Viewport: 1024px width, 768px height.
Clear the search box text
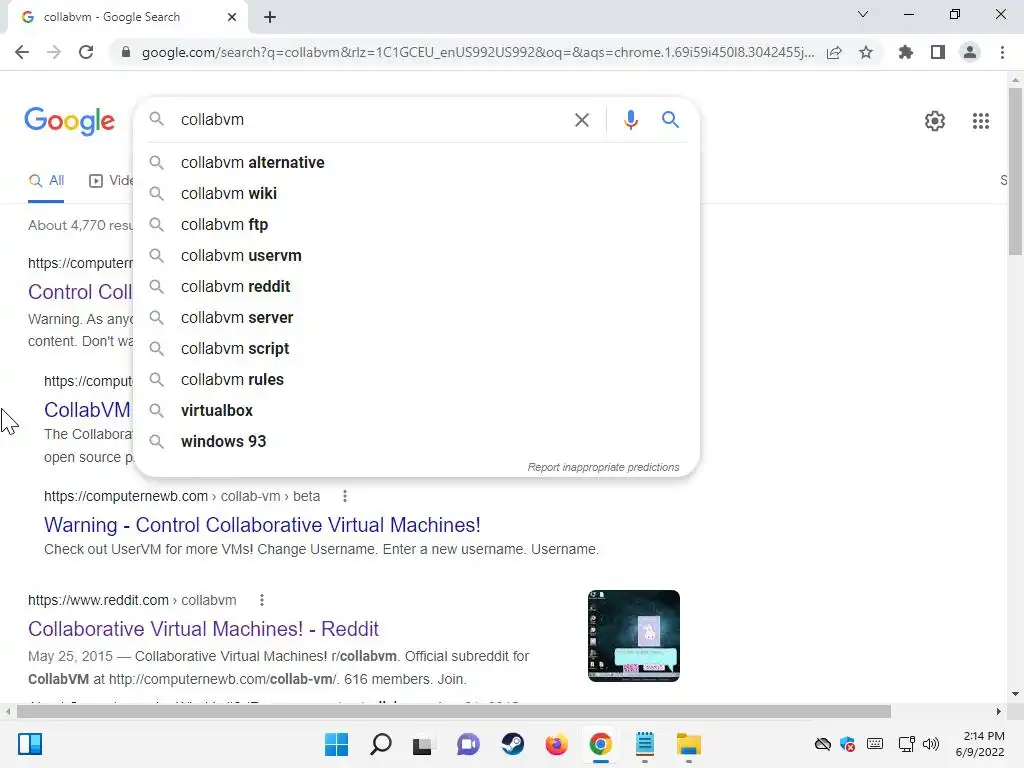581,120
